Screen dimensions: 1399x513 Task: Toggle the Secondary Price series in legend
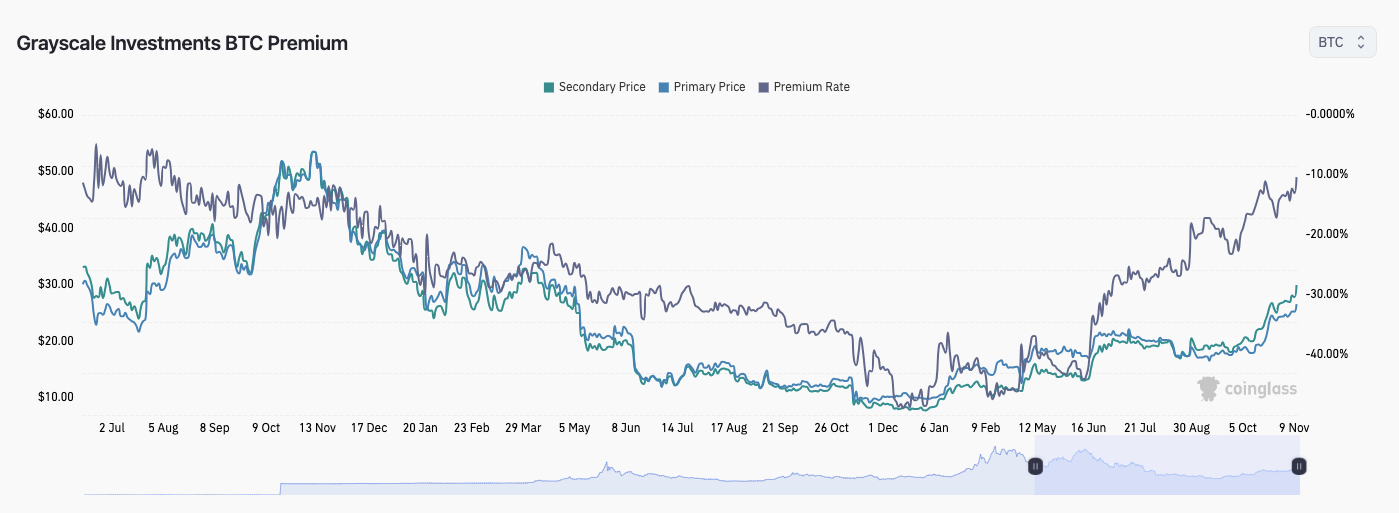coord(594,87)
